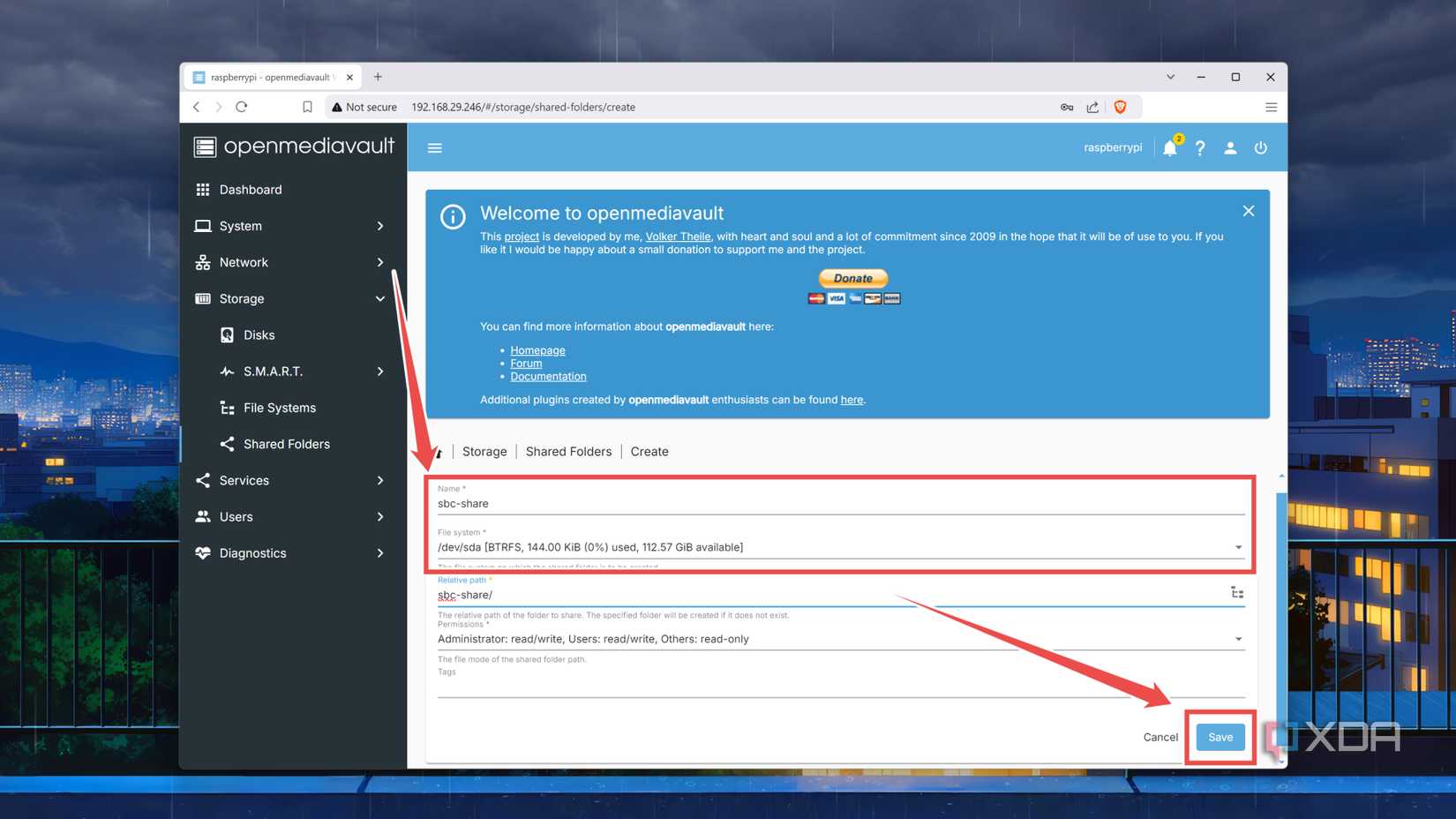Open the Forum link

point(526,363)
